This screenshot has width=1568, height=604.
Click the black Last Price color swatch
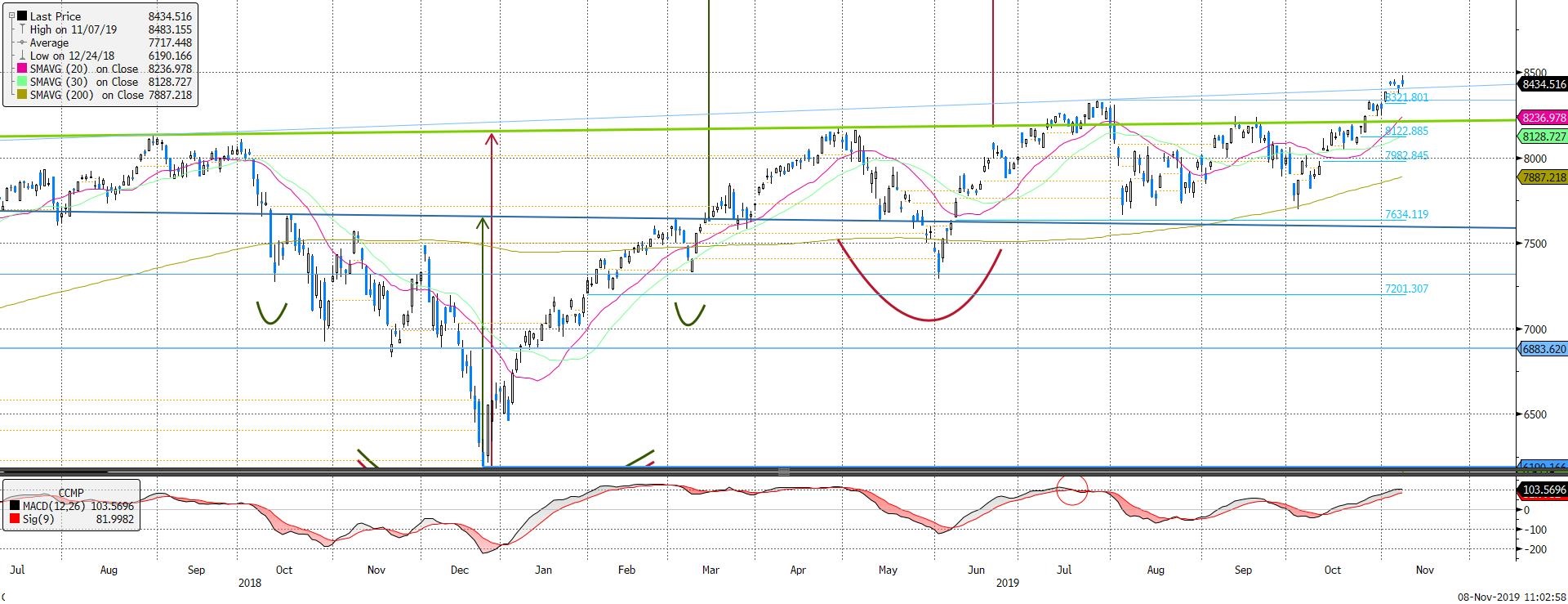[20, 16]
